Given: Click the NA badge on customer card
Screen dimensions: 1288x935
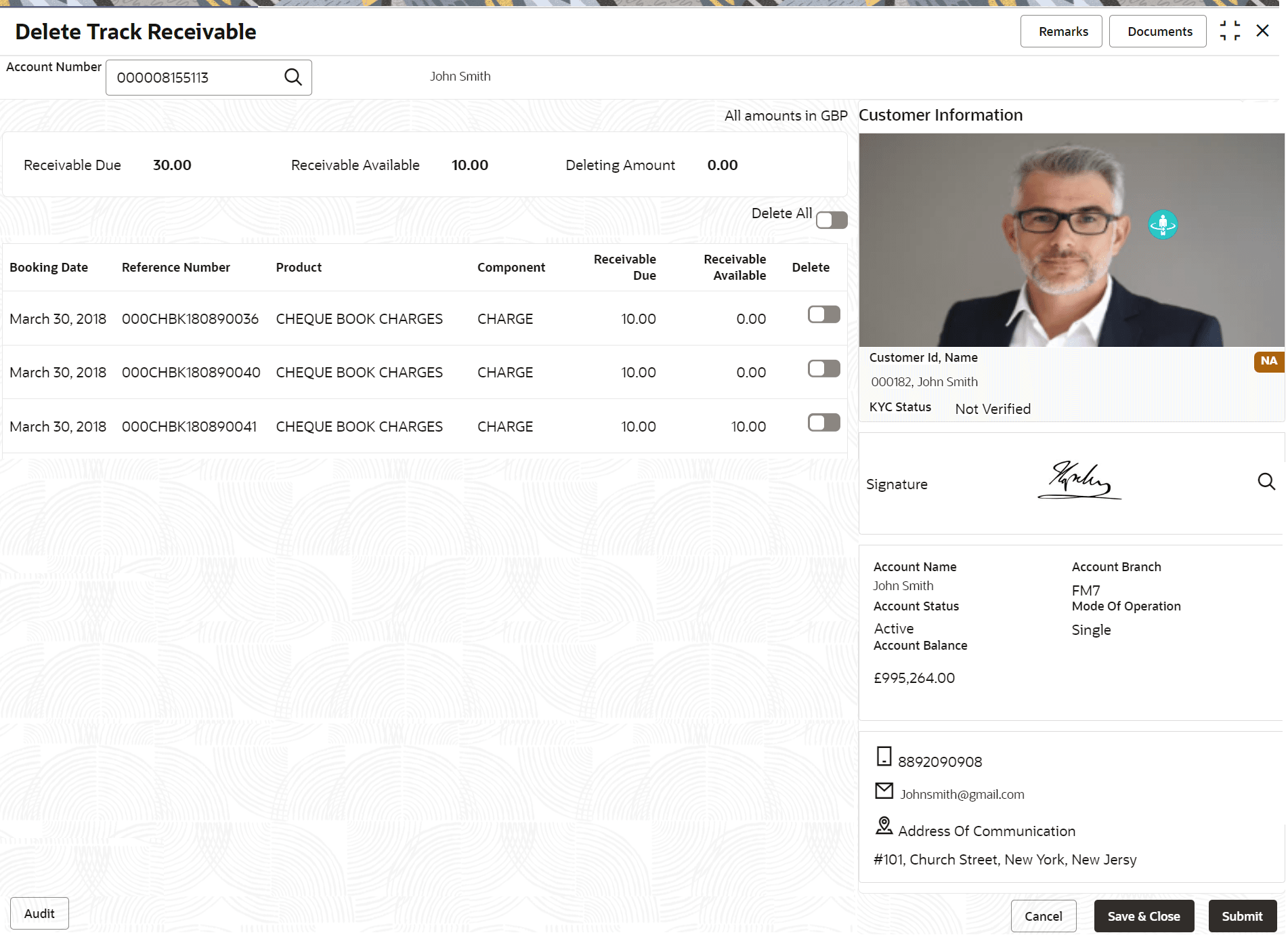Looking at the screenshot, I should 1268,361.
